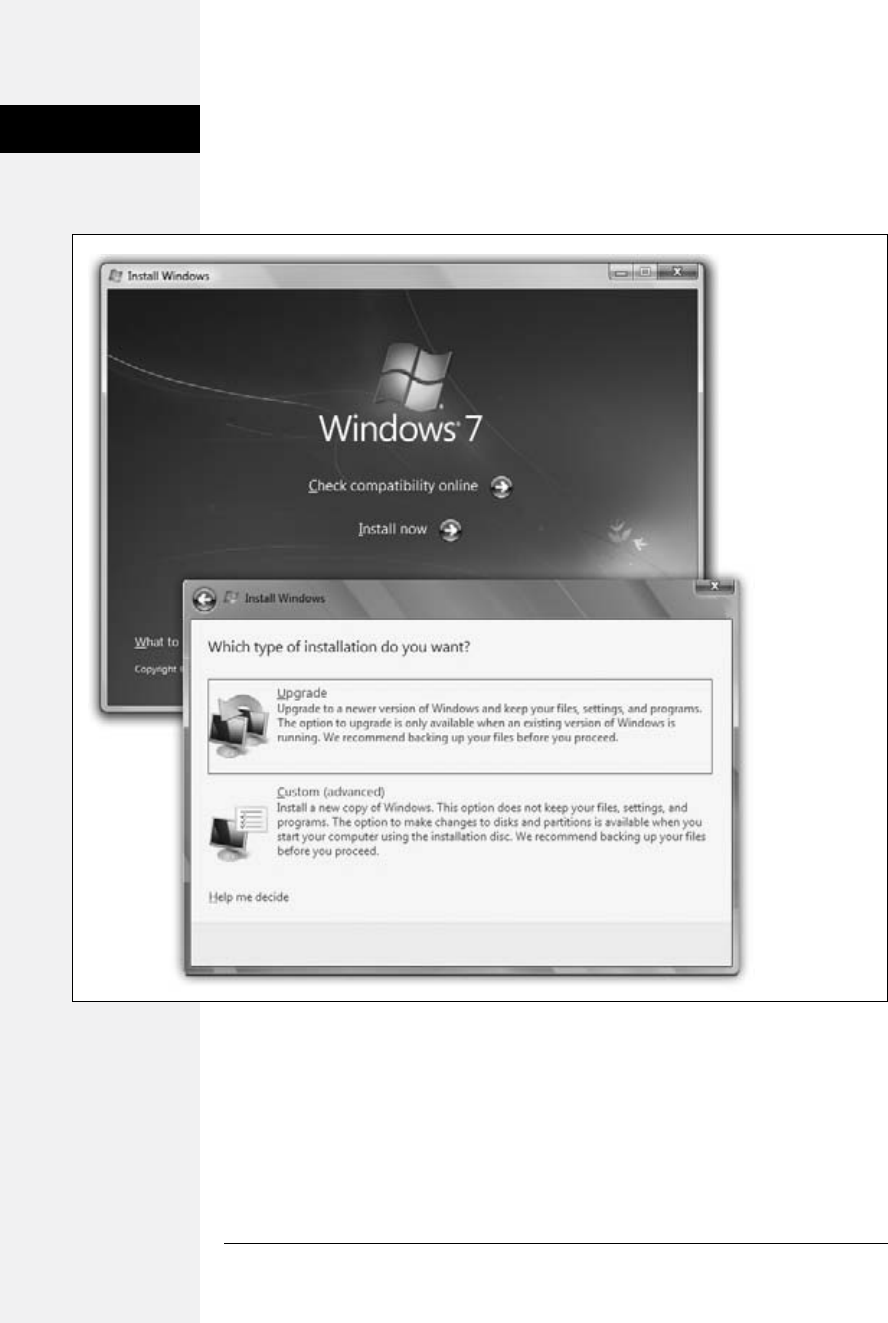The image size is (888, 1323).
Task: Click the Check compatibility online arrow icon
Action: tap(503, 487)
